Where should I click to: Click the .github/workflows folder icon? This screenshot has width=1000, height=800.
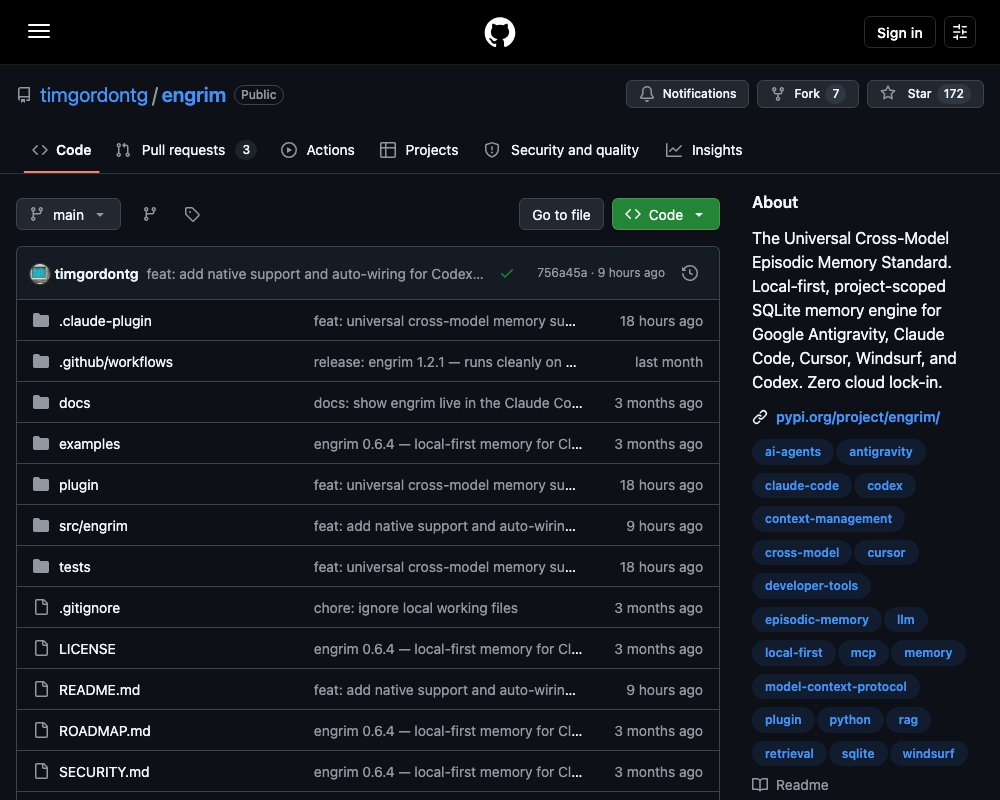point(41,361)
